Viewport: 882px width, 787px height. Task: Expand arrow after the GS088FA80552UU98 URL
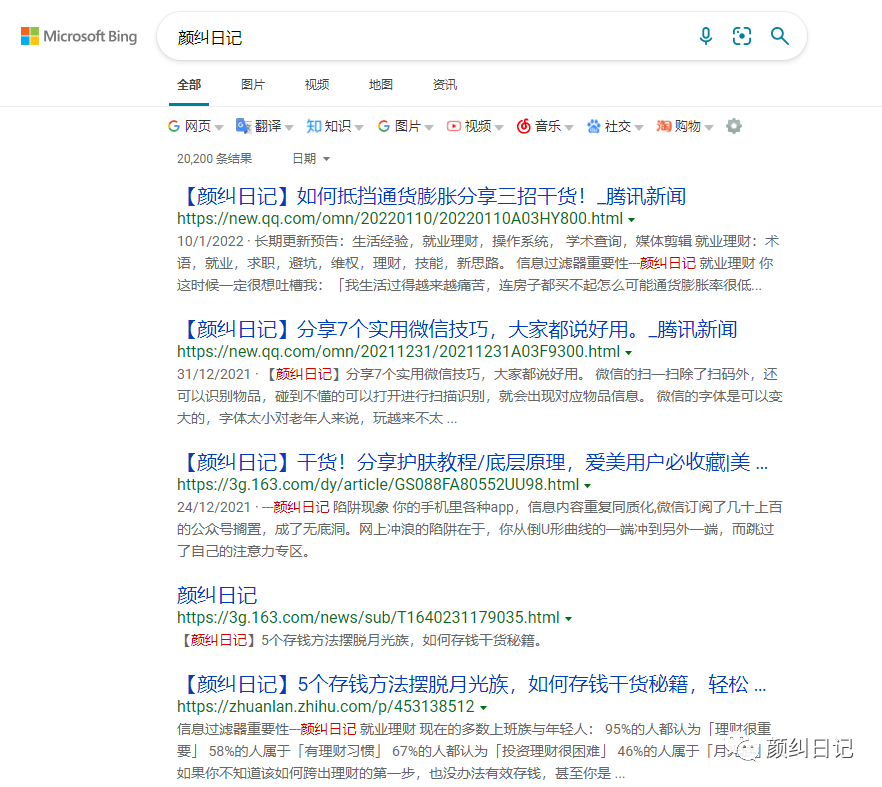(588, 486)
